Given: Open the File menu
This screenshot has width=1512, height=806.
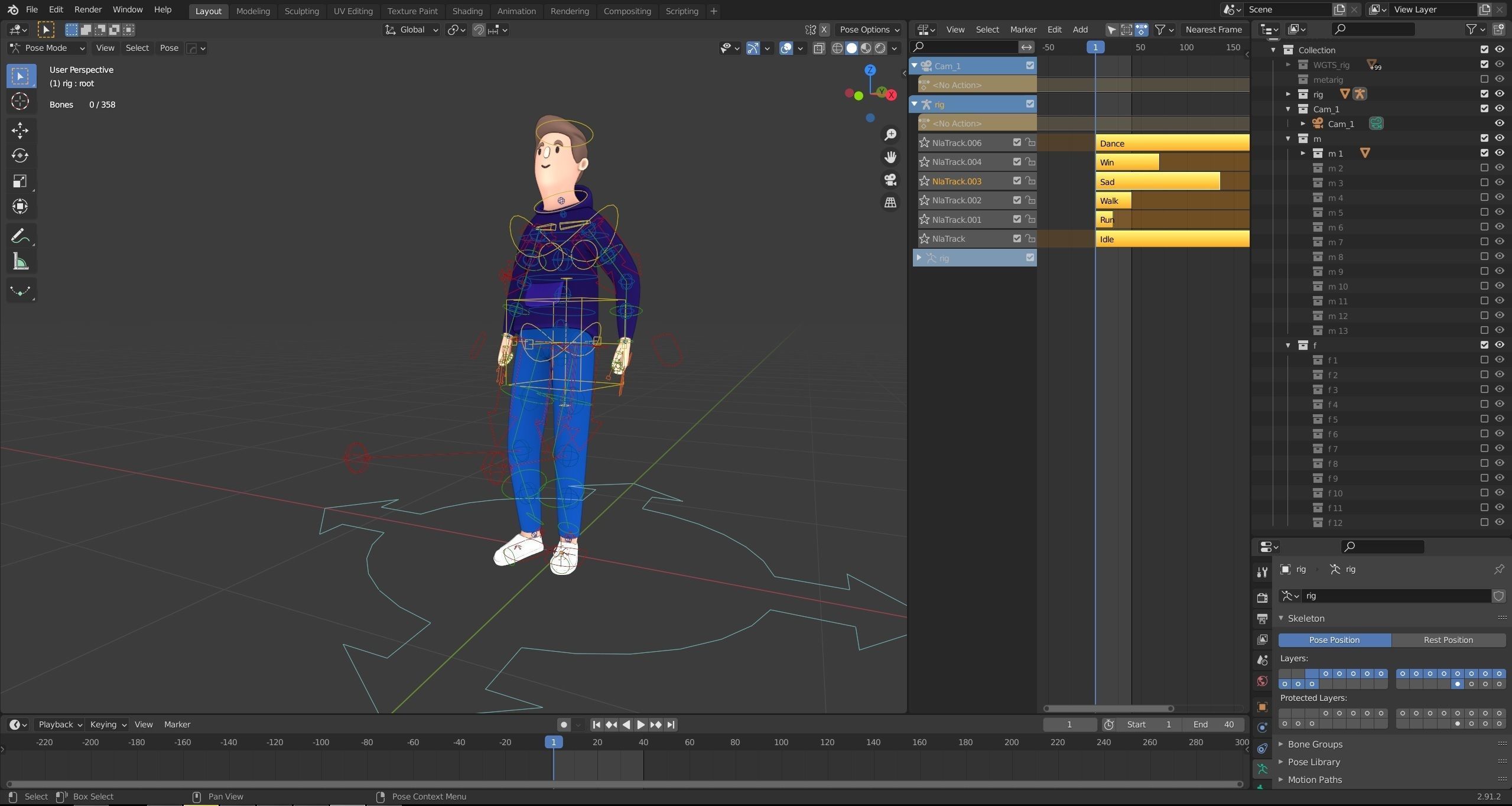Looking at the screenshot, I should (32, 10).
